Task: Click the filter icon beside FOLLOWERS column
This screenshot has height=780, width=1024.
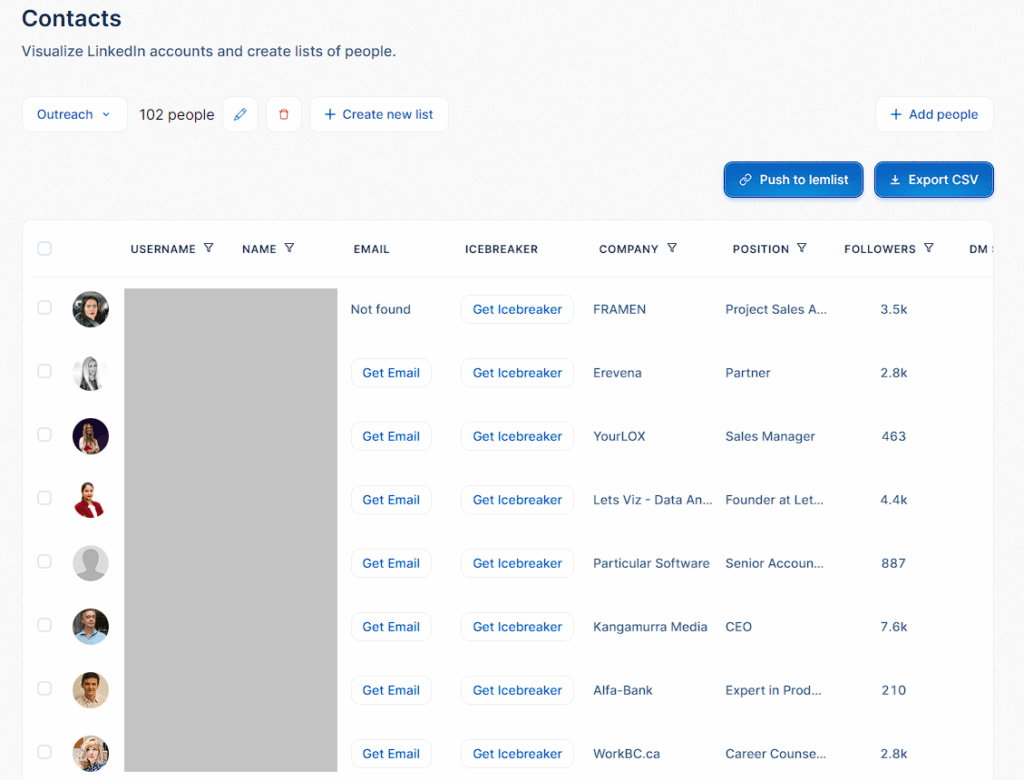Action: [x=929, y=248]
